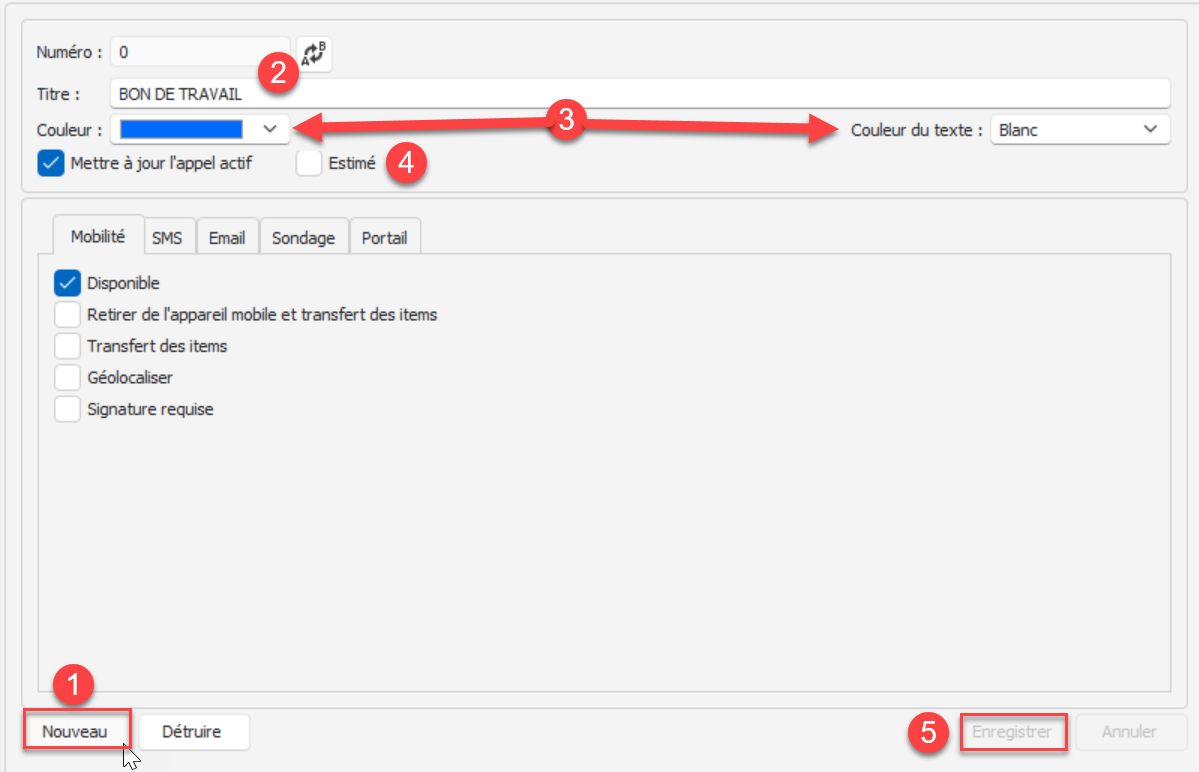The height and width of the screenshot is (772, 1199).
Task: Click the renumber A-B swap icon
Action: click(x=314, y=54)
